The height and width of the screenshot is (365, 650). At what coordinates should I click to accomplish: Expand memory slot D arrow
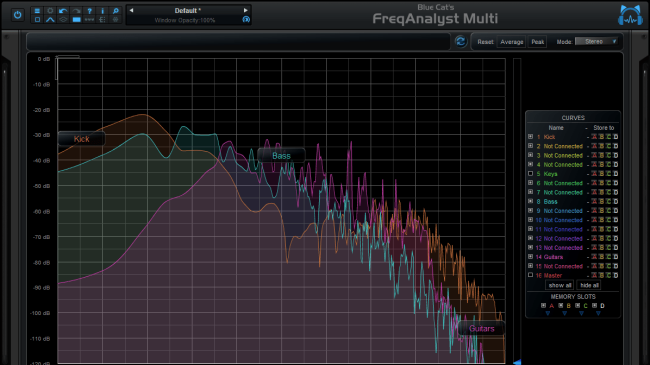coord(599,314)
